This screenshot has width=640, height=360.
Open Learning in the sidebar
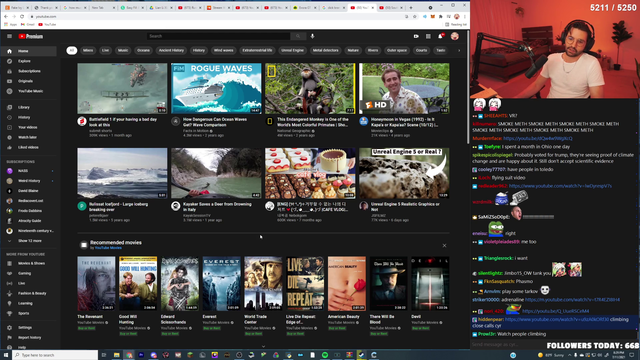pyautogui.click(x=29, y=303)
